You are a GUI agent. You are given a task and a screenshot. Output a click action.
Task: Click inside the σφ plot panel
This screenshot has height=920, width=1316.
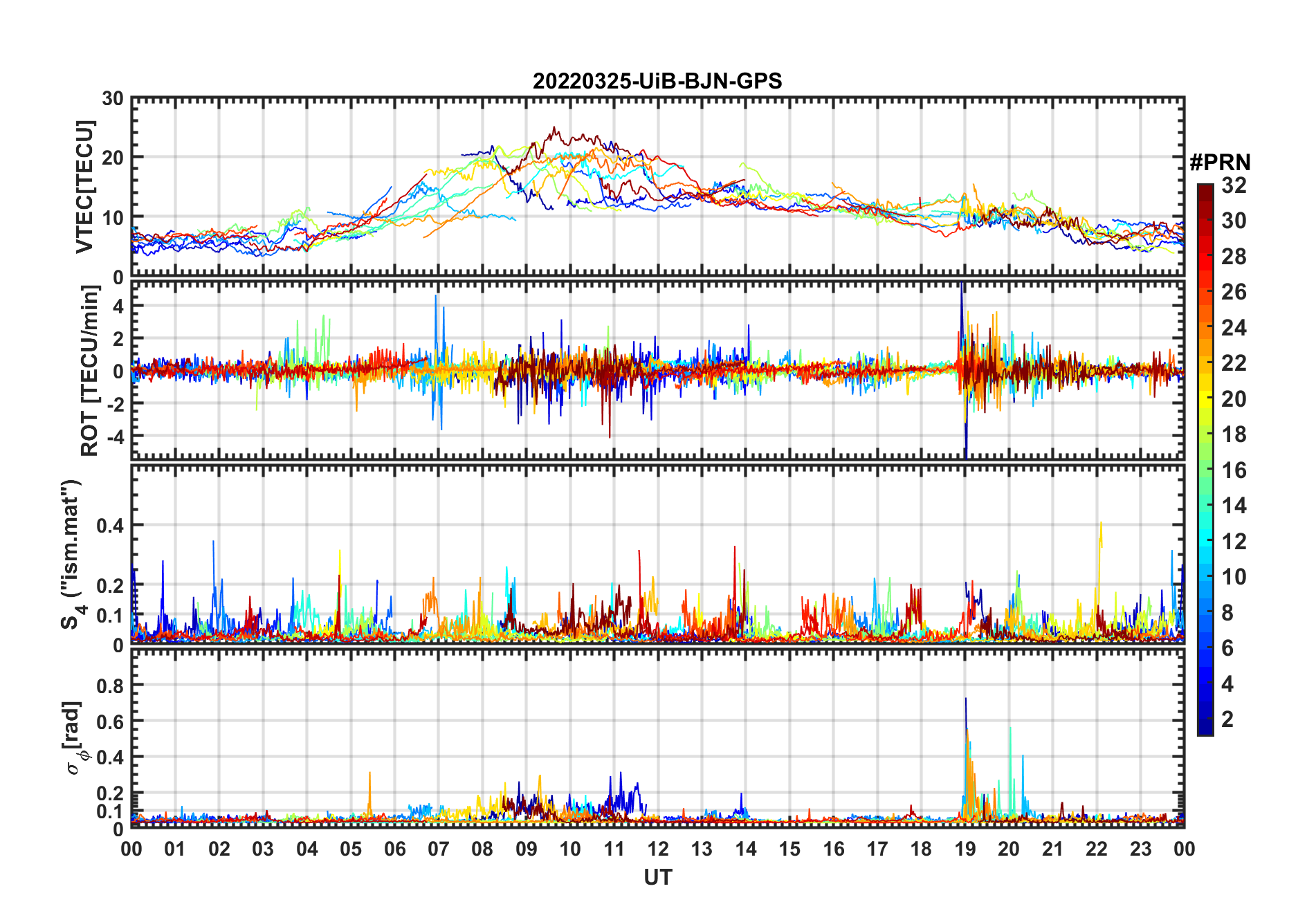[x=658, y=738]
